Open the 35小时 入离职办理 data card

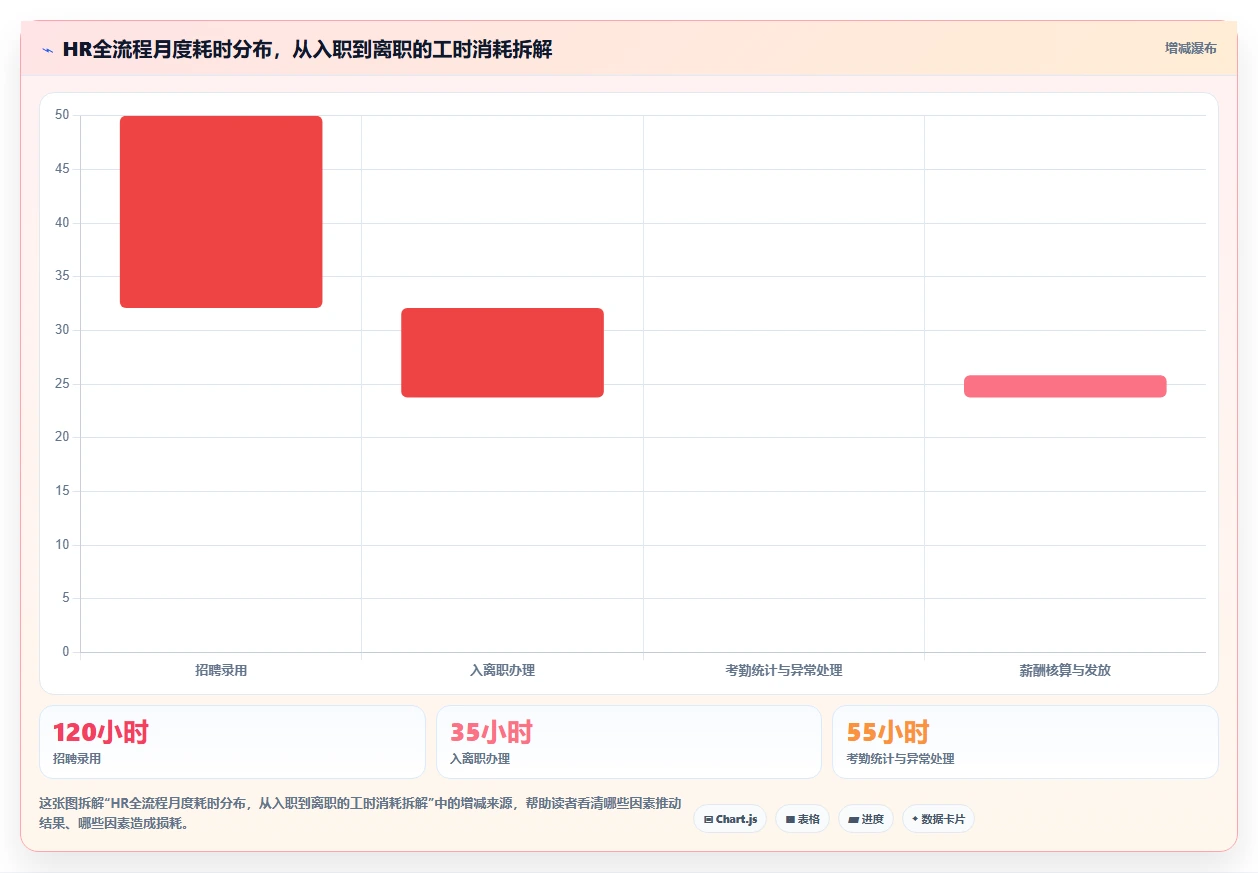628,742
